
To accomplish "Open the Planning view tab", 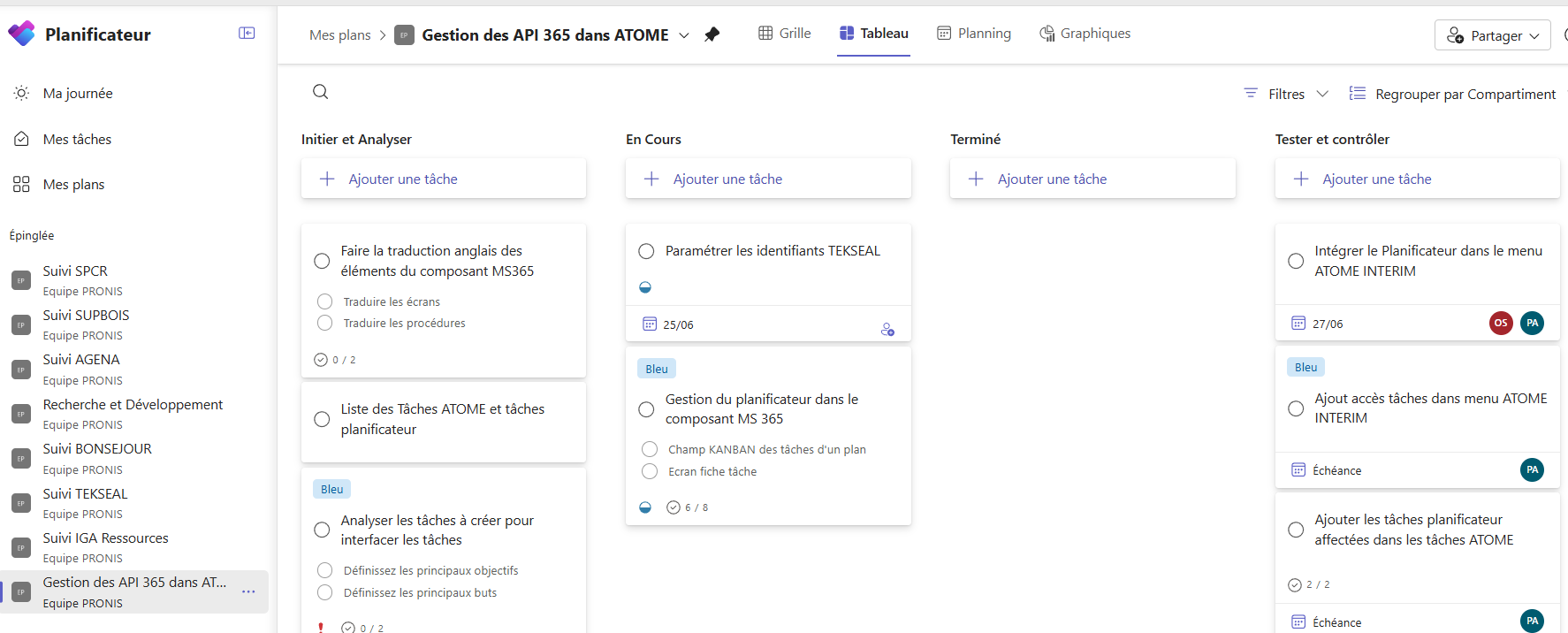I will pyautogui.click(x=974, y=34).
